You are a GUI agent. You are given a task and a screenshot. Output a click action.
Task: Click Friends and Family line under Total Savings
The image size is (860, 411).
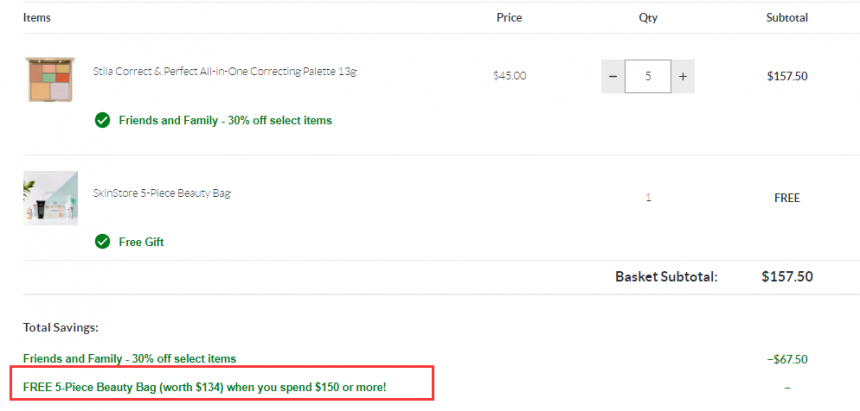[129, 359]
